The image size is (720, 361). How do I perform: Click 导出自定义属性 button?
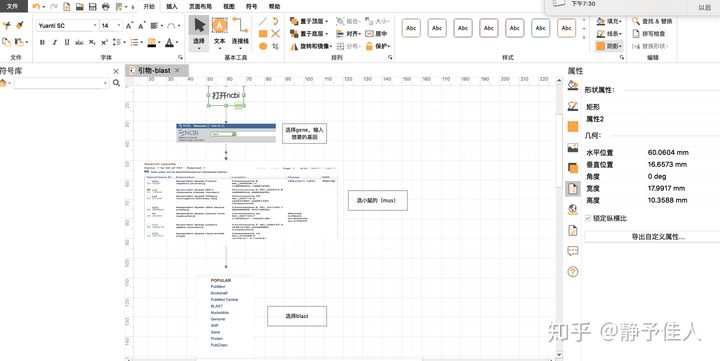[x=652, y=237]
